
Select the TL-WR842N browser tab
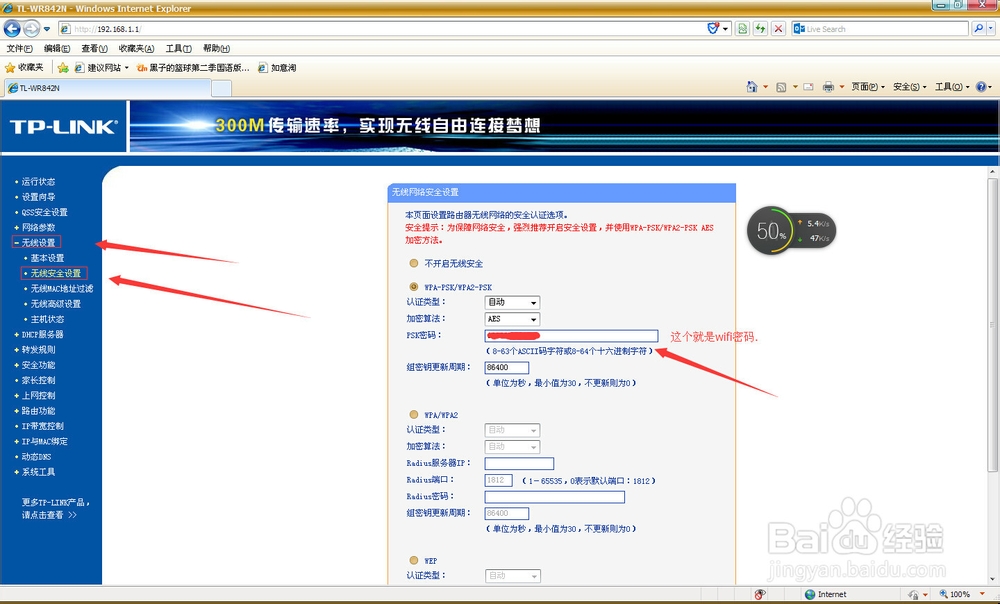[107, 88]
